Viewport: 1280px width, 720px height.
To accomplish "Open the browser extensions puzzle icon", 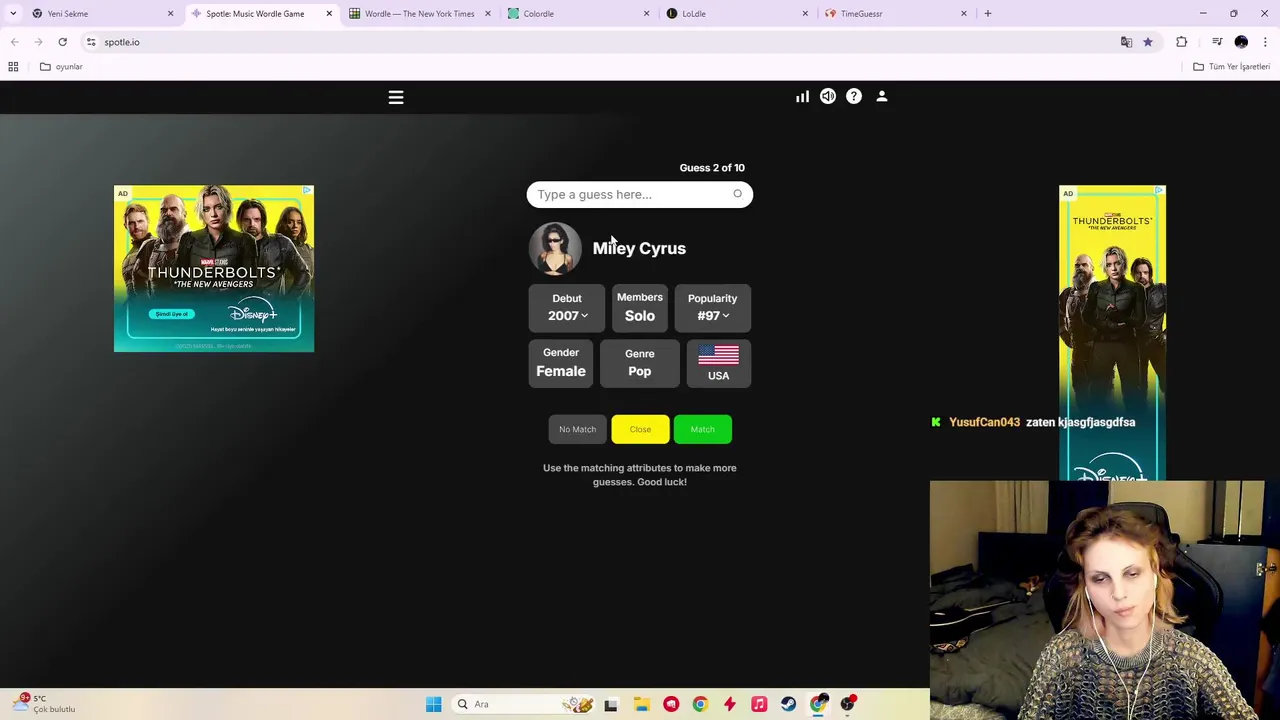I will click(1182, 42).
